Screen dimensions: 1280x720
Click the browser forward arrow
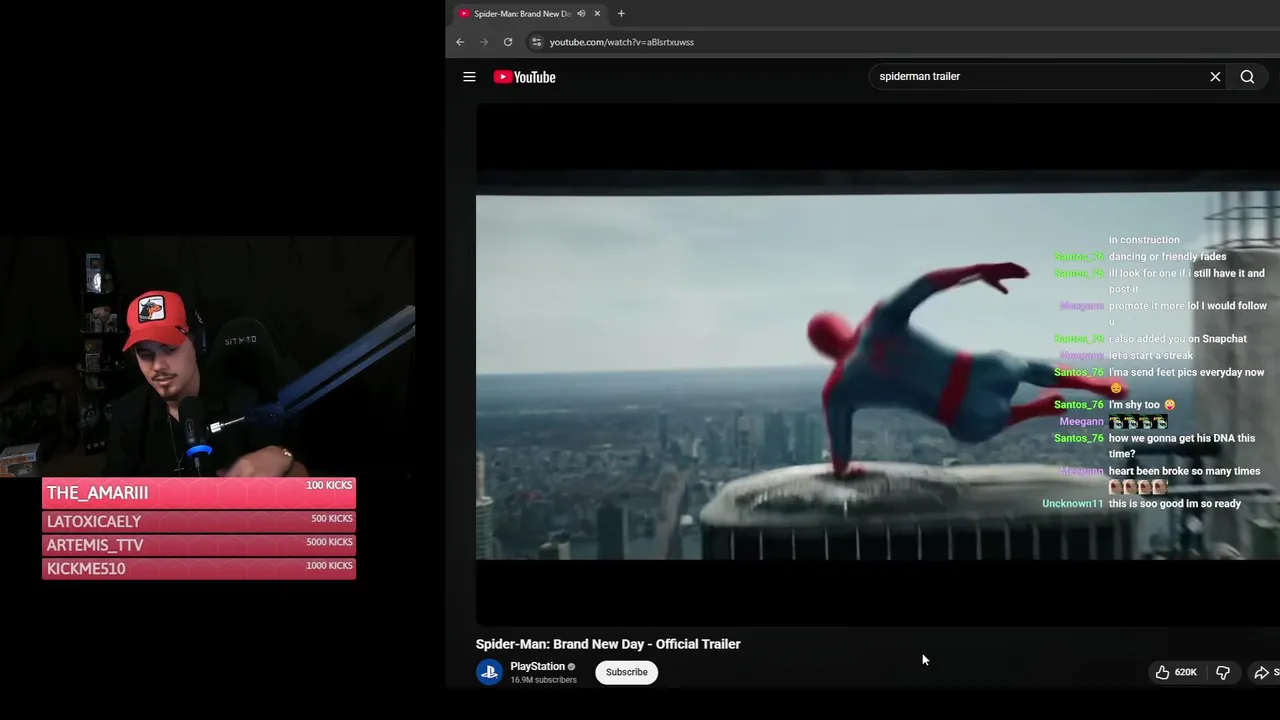[484, 42]
